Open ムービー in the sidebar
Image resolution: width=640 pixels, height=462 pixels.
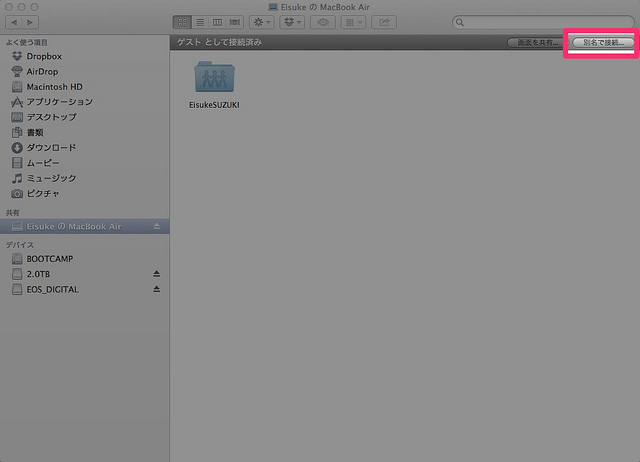85,163
